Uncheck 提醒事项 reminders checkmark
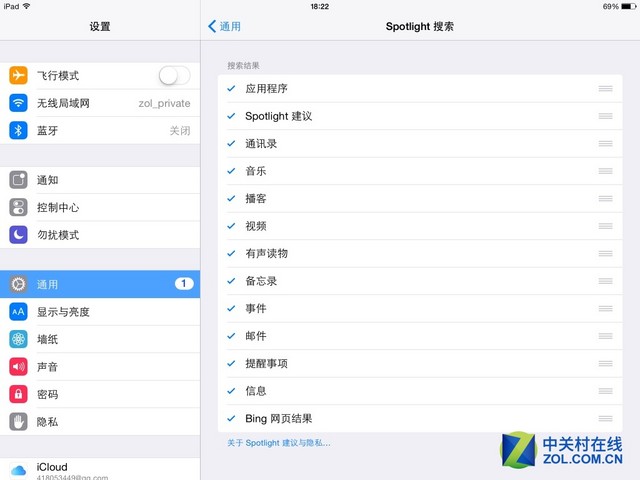The height and width of the screenshot is (480, 640). [231, 363]
